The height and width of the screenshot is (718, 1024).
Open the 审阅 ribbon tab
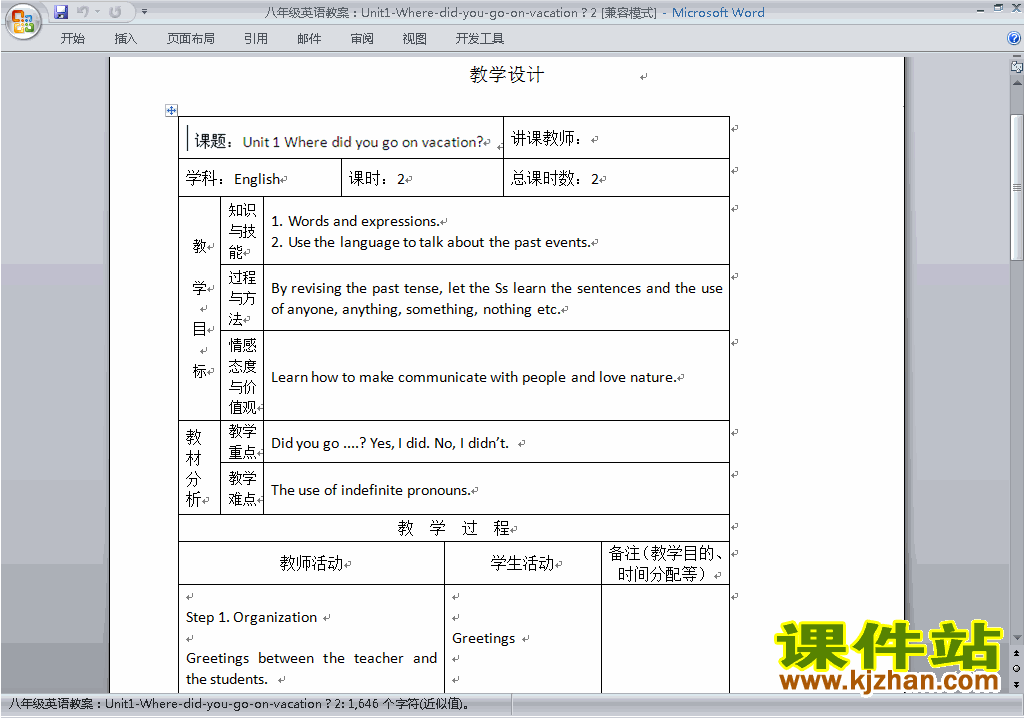point(362,39)
